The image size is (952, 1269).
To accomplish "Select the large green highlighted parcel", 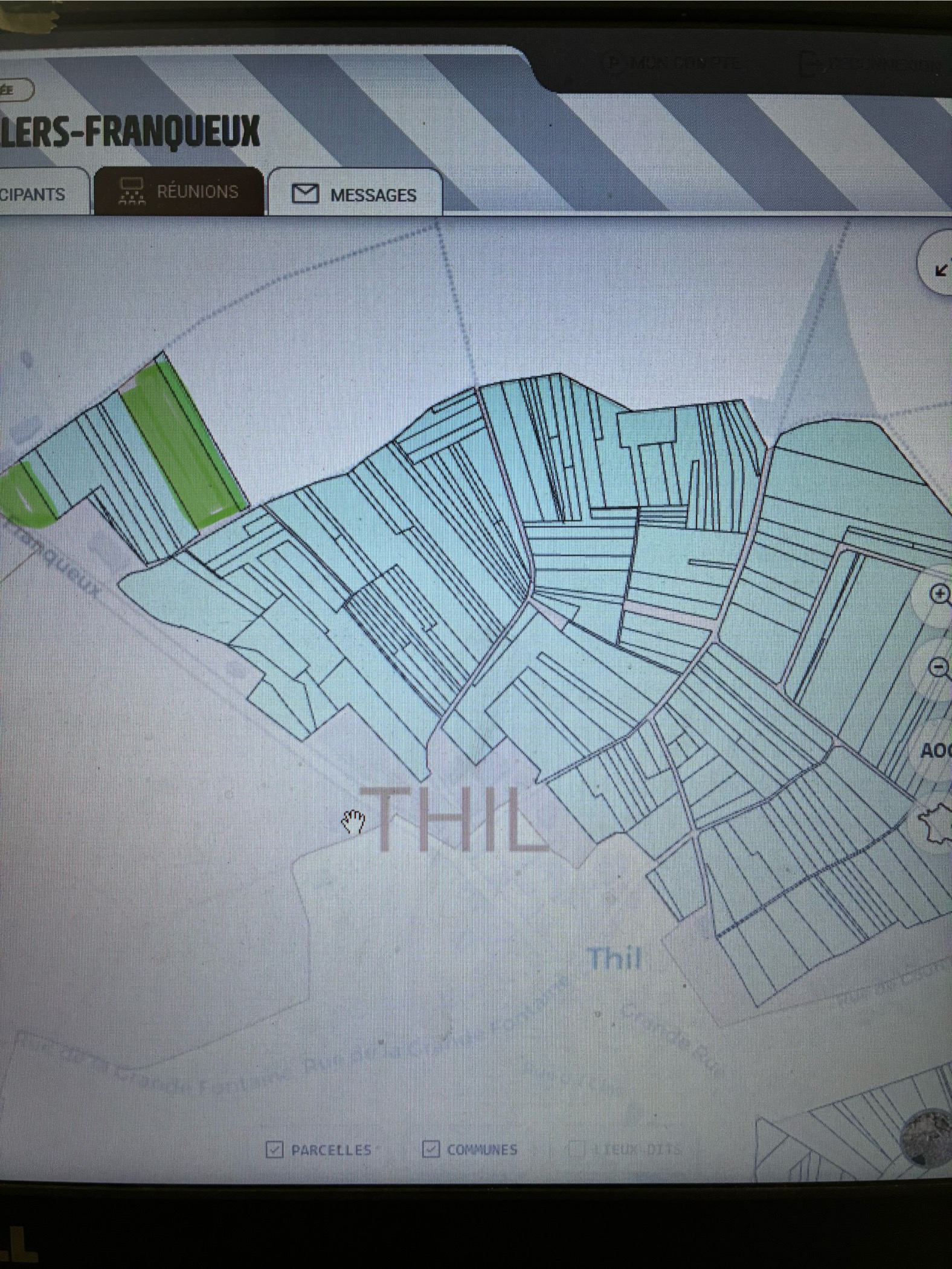I will pos(184,450).
